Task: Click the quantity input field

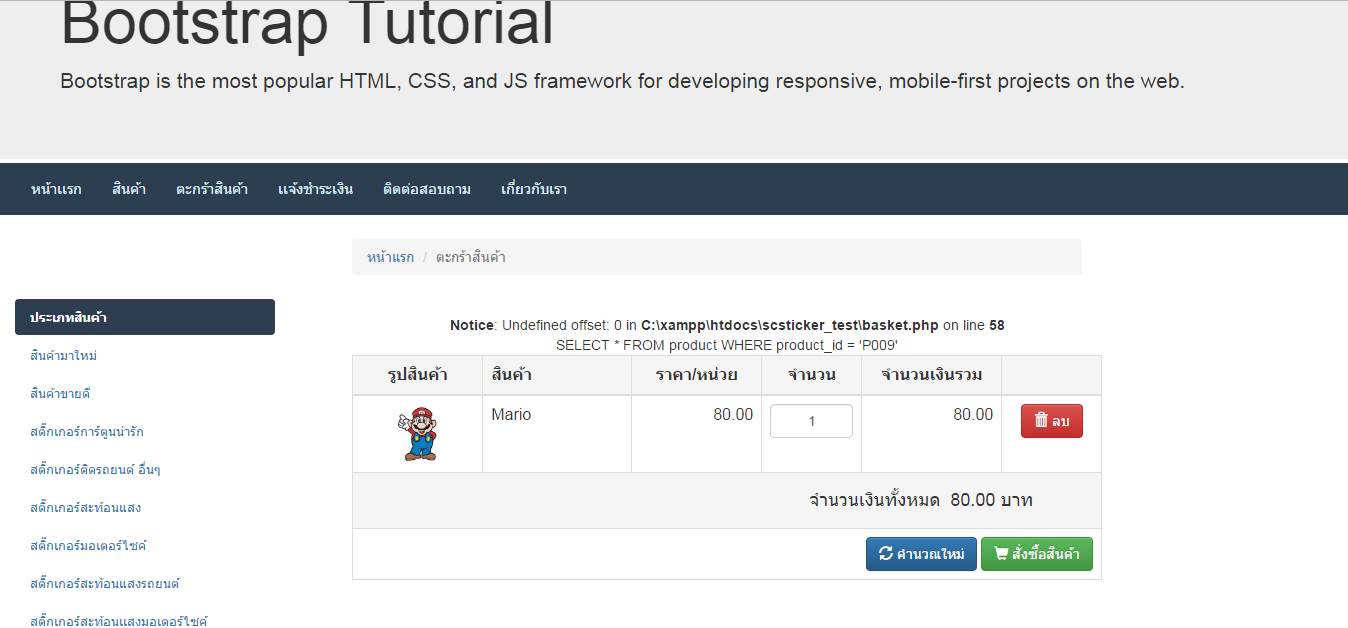Action: 811,421
